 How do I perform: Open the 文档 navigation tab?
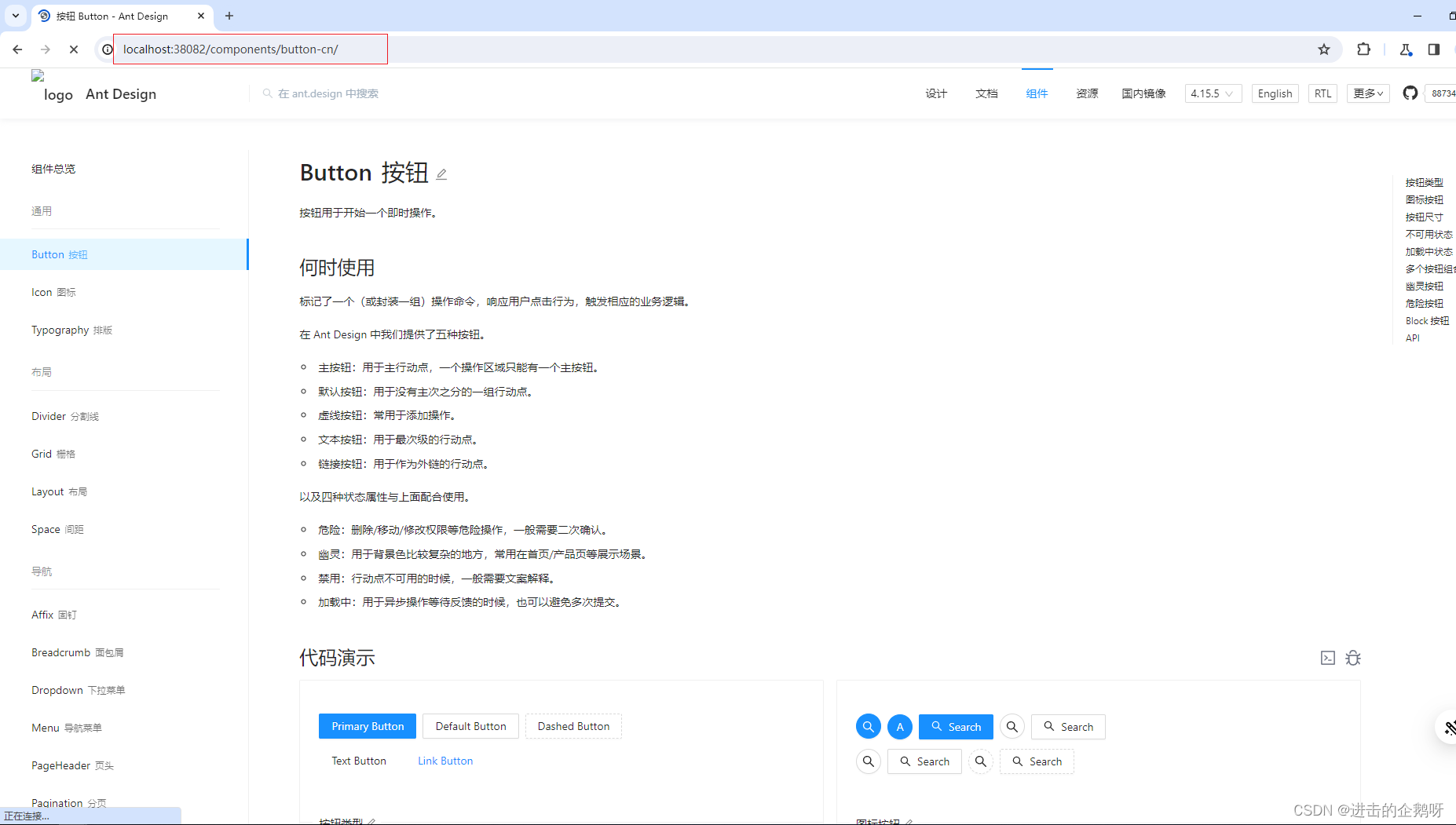(x=986, y=93)
